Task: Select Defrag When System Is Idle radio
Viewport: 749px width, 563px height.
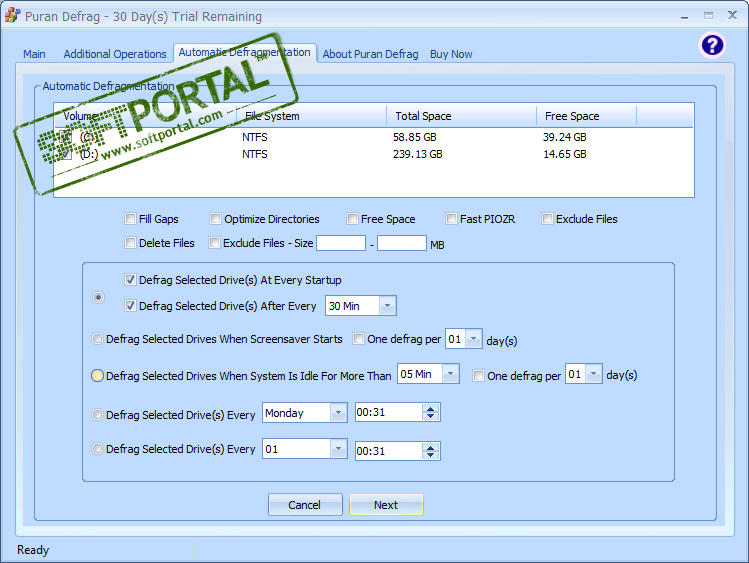Action: pos(97,376)
